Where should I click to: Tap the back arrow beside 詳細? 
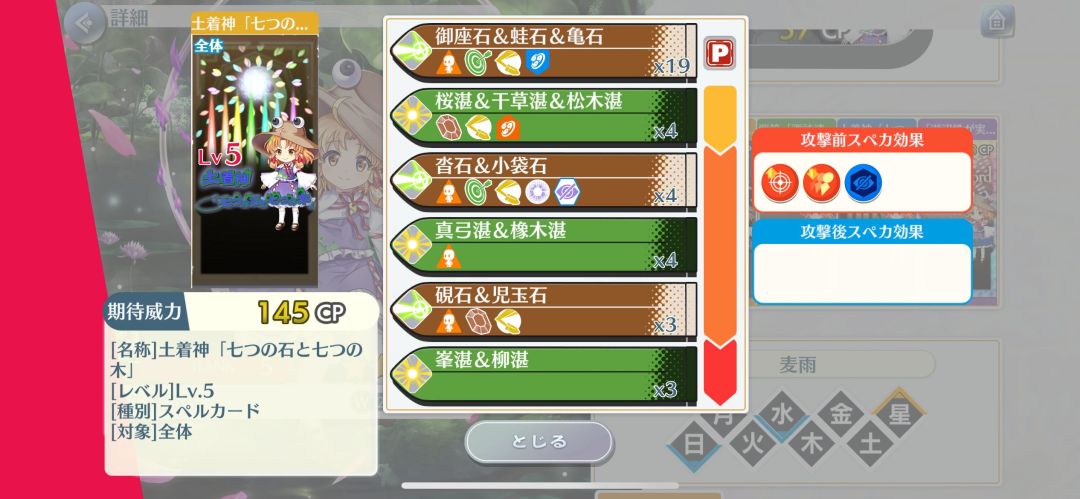pyautogui.click(x=85, y=23)
